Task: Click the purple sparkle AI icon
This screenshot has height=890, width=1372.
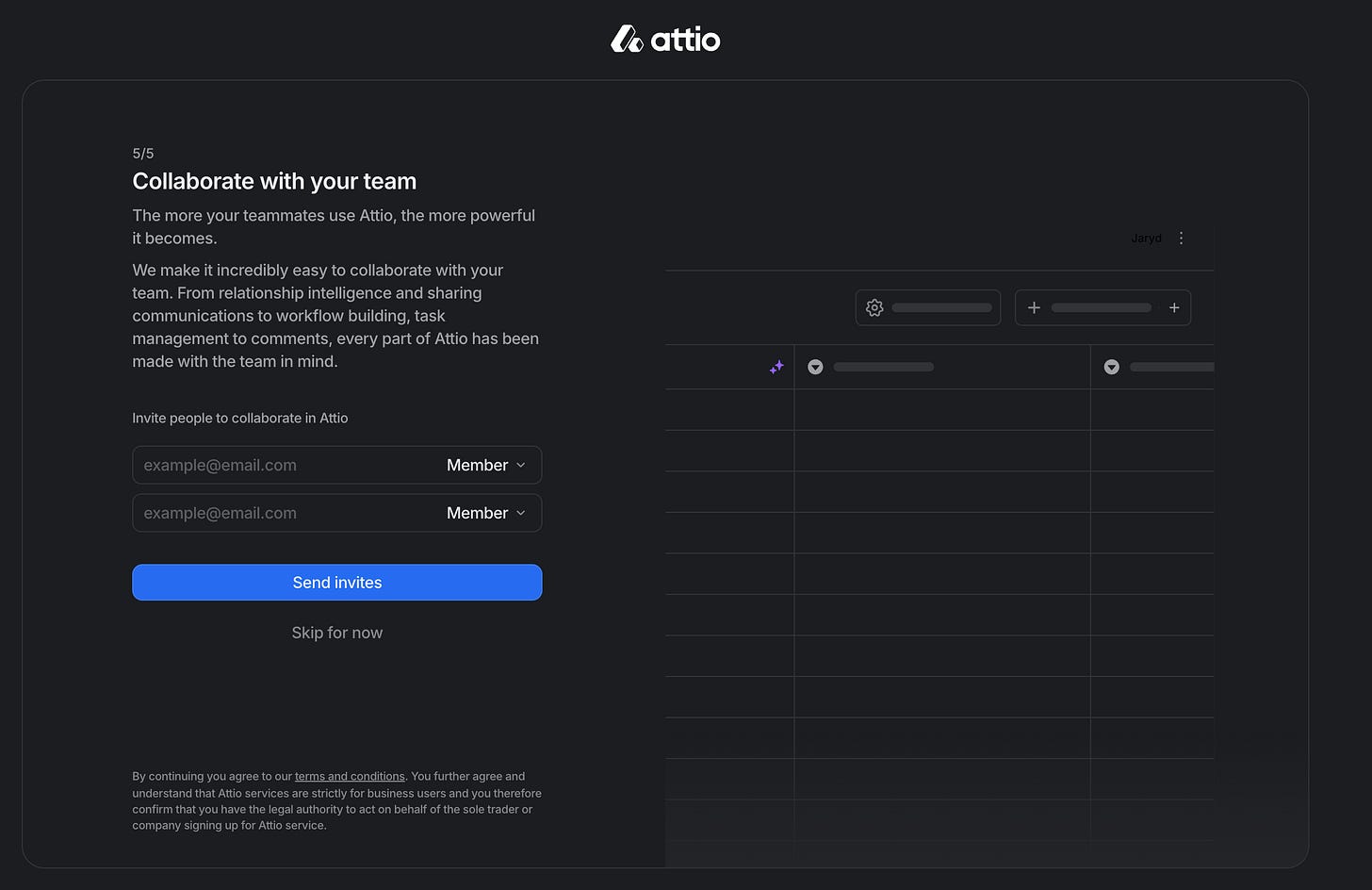Action: [x=776, y=367]
